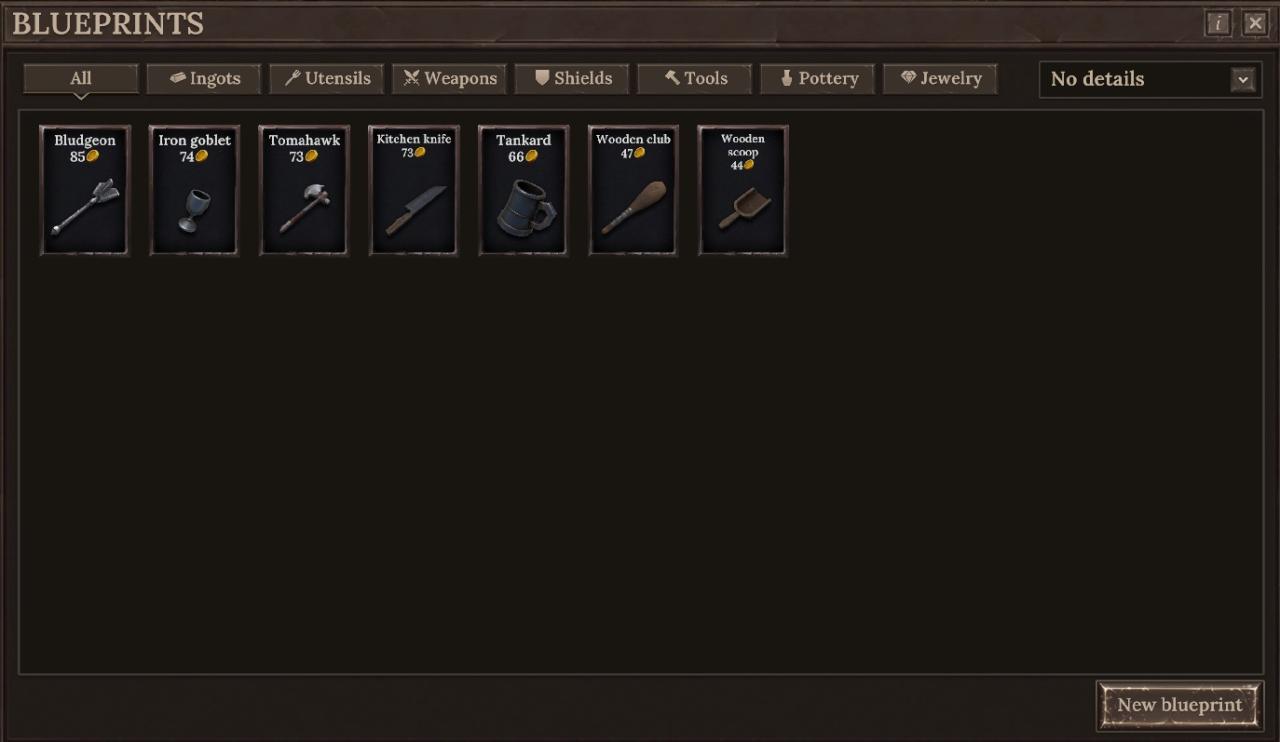Filter blueprints by Weapons

tap(450, 79)
